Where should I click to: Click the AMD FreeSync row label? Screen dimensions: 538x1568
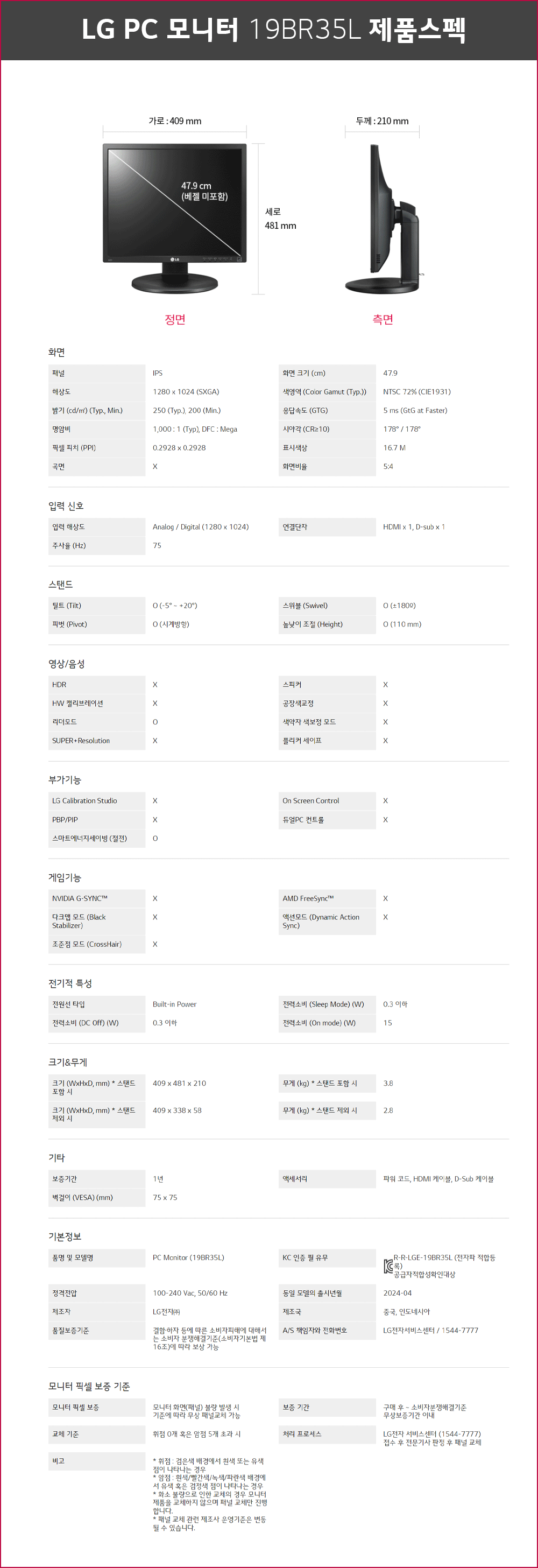tap(308, 898)
